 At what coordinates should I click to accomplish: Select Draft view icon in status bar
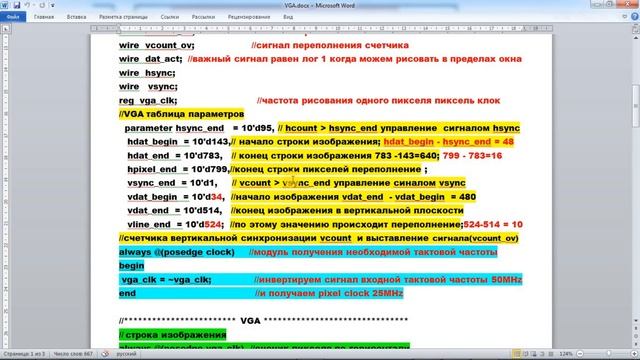[x=551, y=354]
